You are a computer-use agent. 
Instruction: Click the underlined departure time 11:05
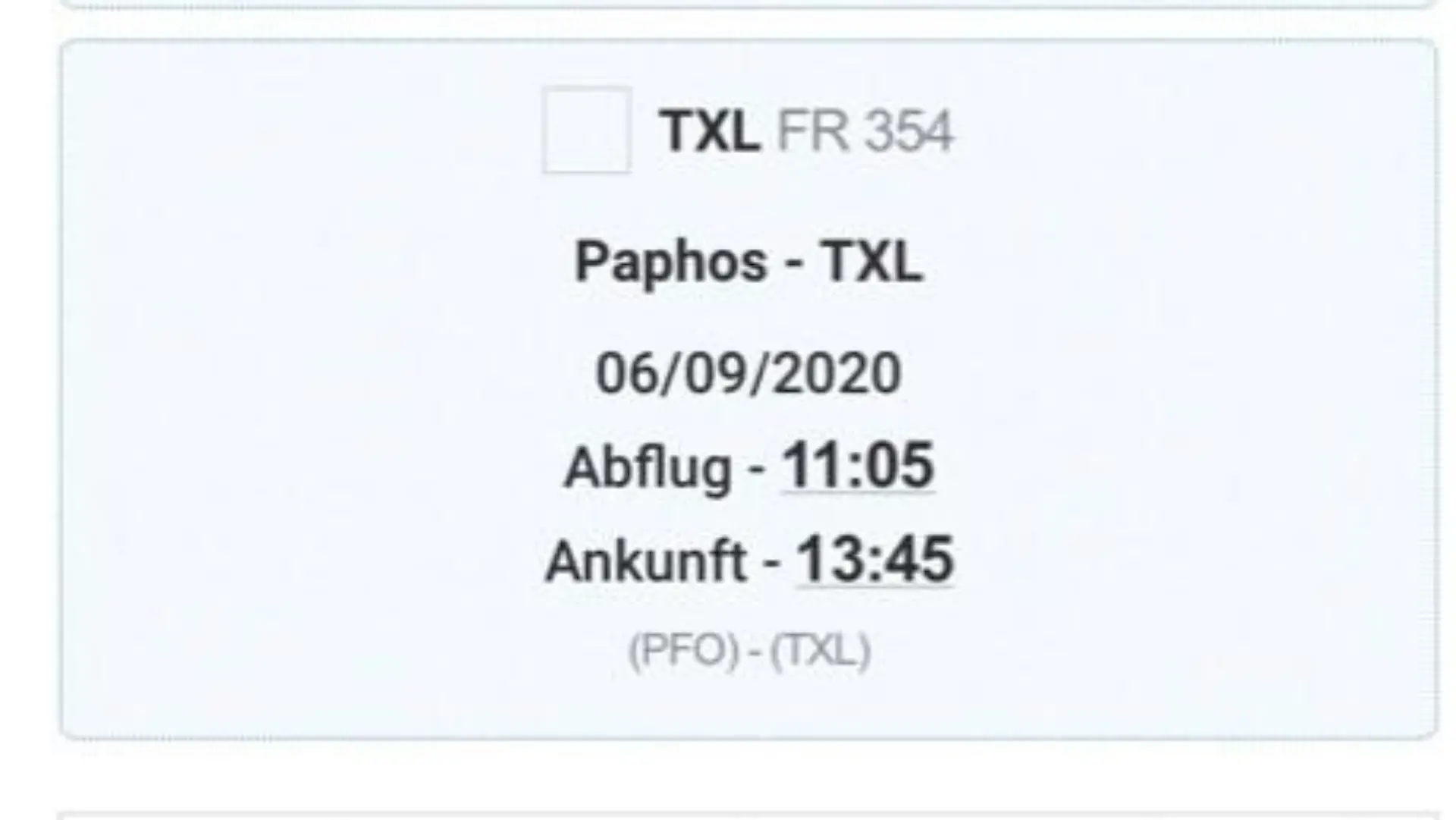tap(858, 465)
